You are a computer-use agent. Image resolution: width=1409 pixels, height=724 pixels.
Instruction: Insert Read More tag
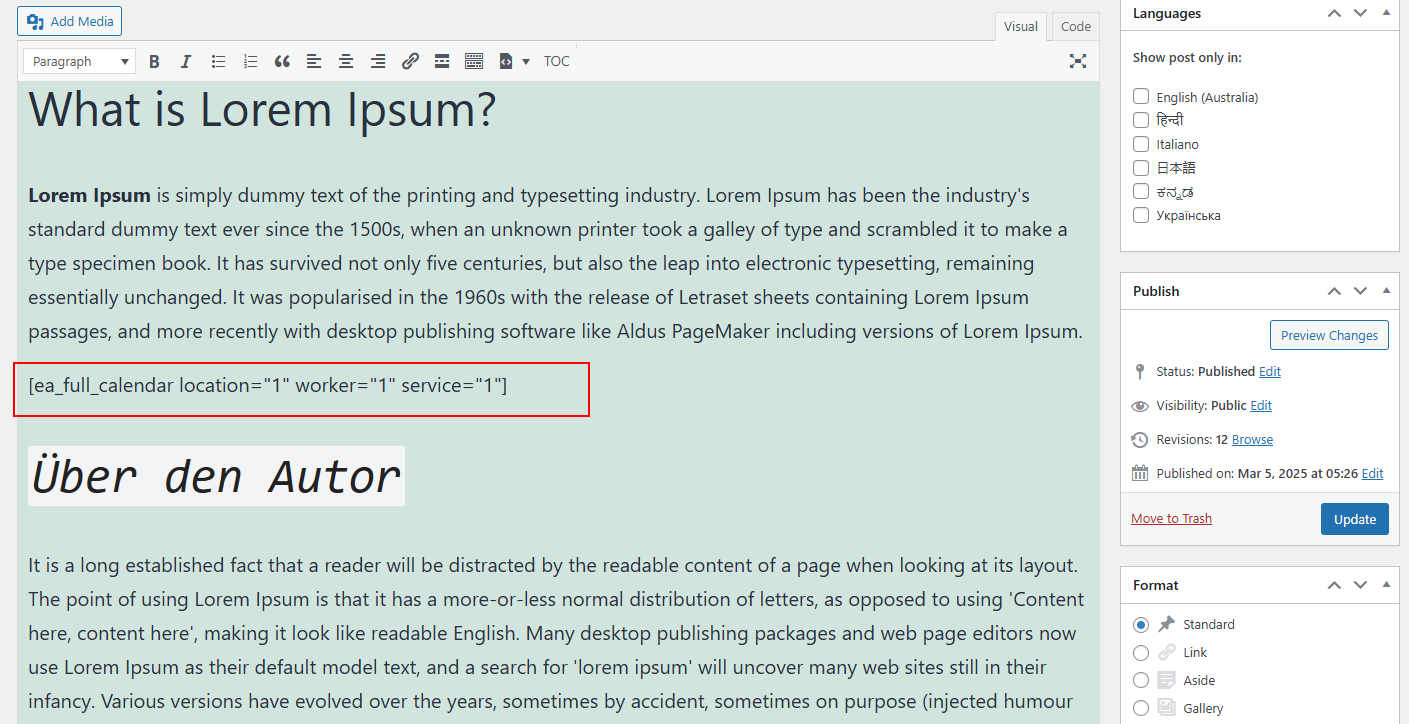click(x=442, y=62)
